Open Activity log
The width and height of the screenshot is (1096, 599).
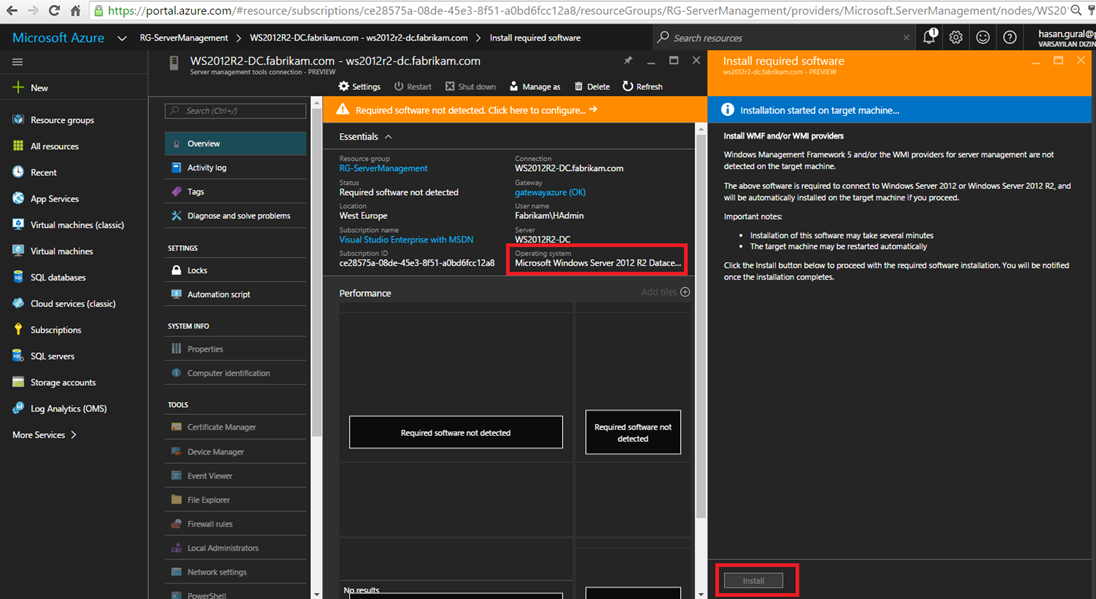click(x=236, y=168)
